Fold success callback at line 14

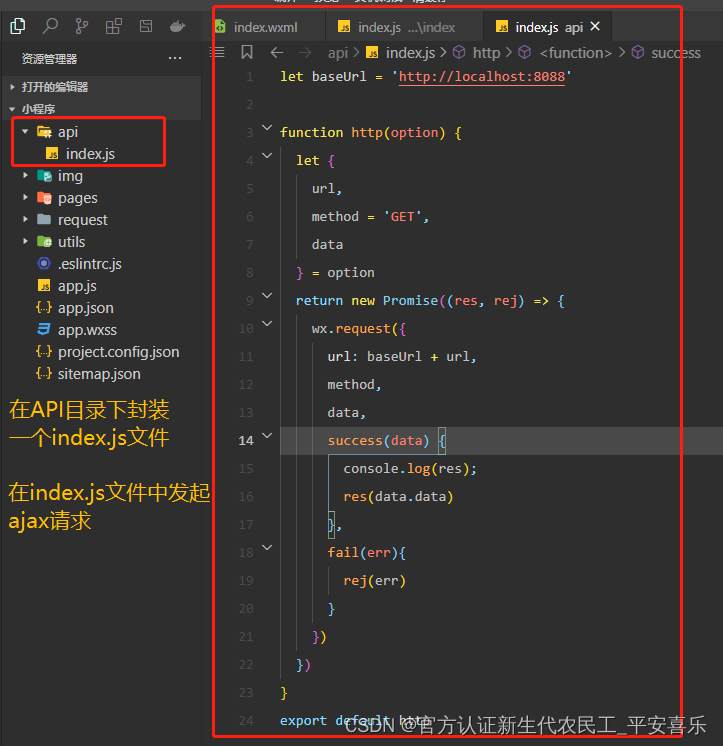pos(267,435)
